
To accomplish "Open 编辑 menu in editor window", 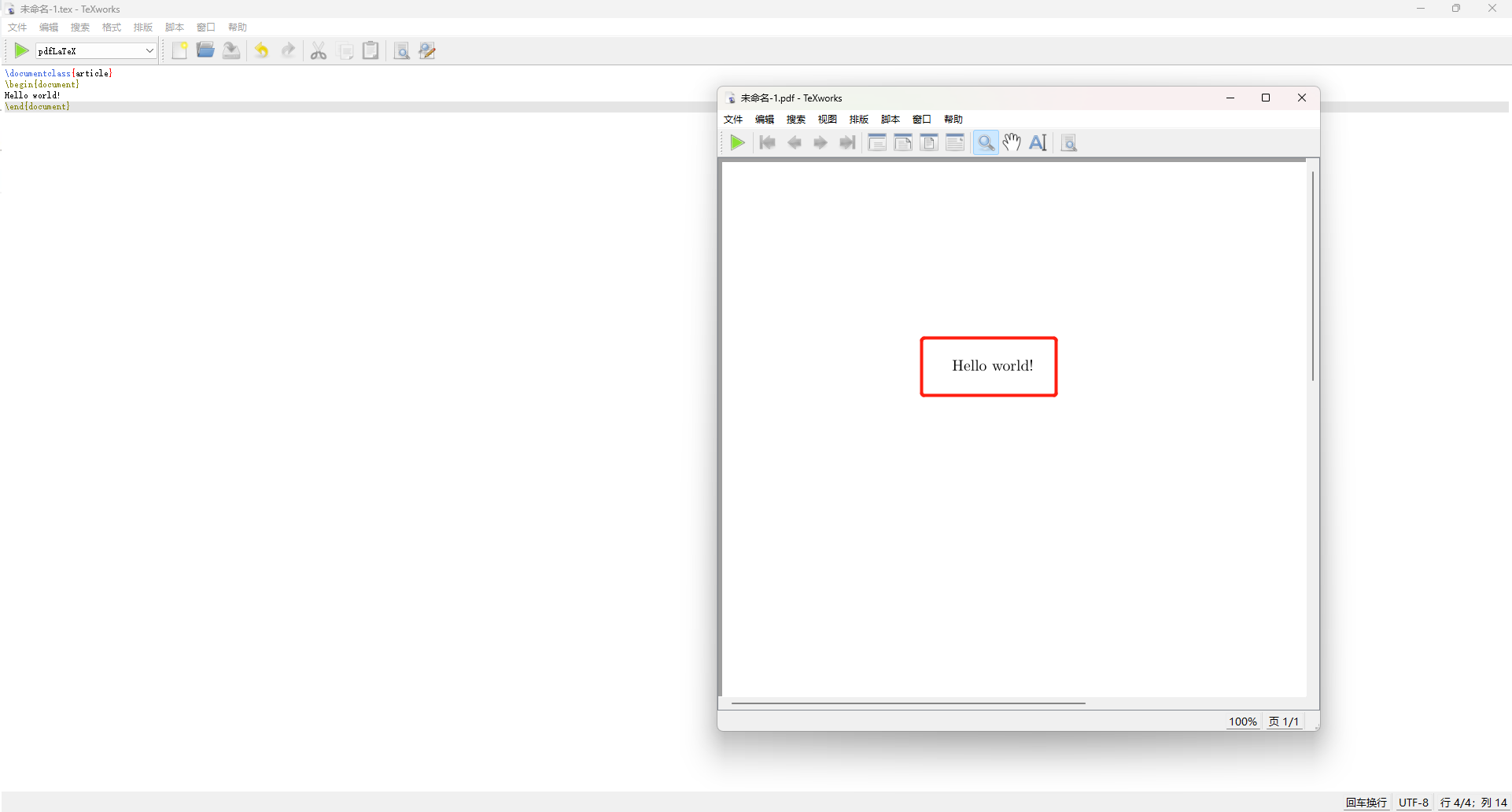I will coord(49,28).
